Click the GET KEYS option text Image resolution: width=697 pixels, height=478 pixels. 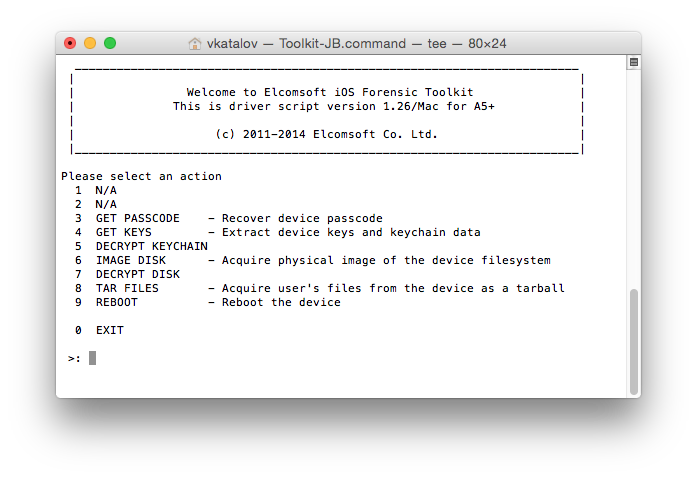123,232
